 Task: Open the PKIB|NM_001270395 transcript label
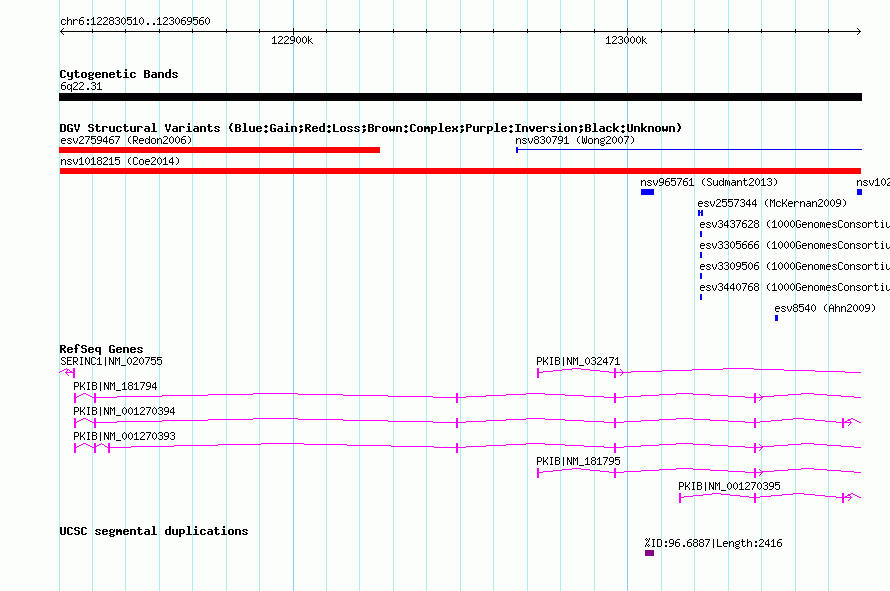click(x=729, y=486)
